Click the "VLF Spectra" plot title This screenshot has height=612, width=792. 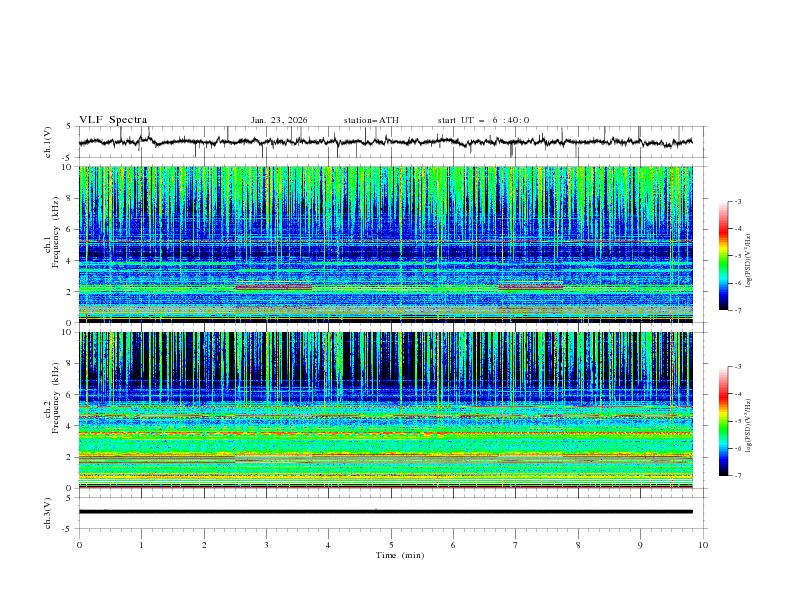coord(113,120)
